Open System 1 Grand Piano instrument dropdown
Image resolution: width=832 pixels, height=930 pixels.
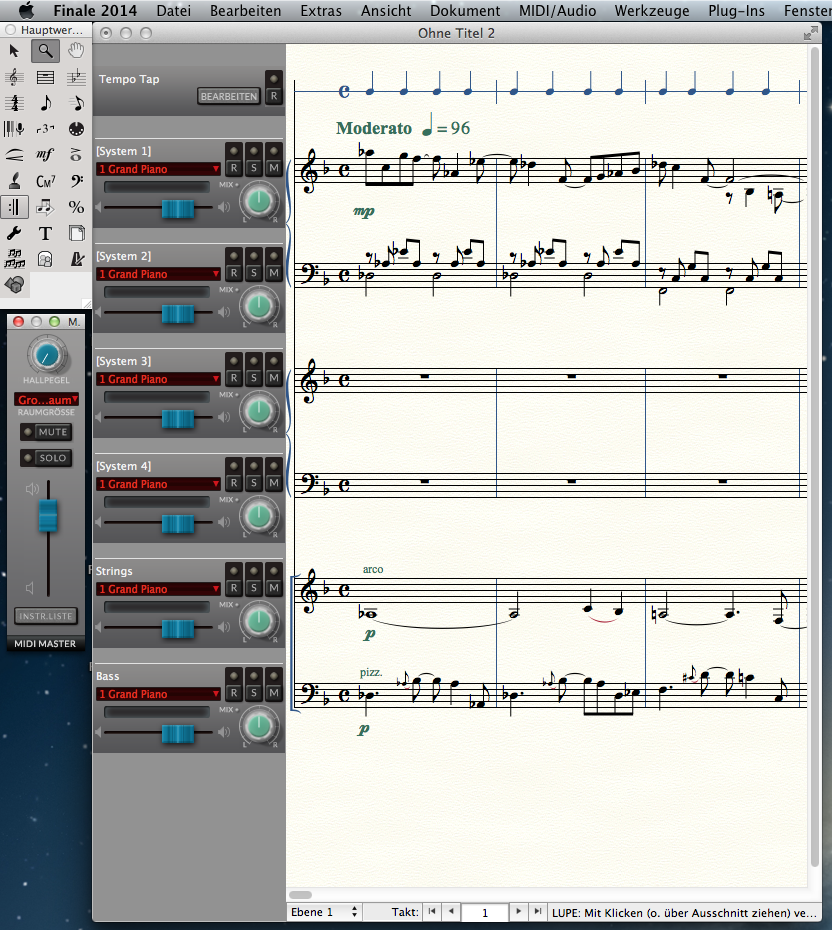(x=158, y=169)
